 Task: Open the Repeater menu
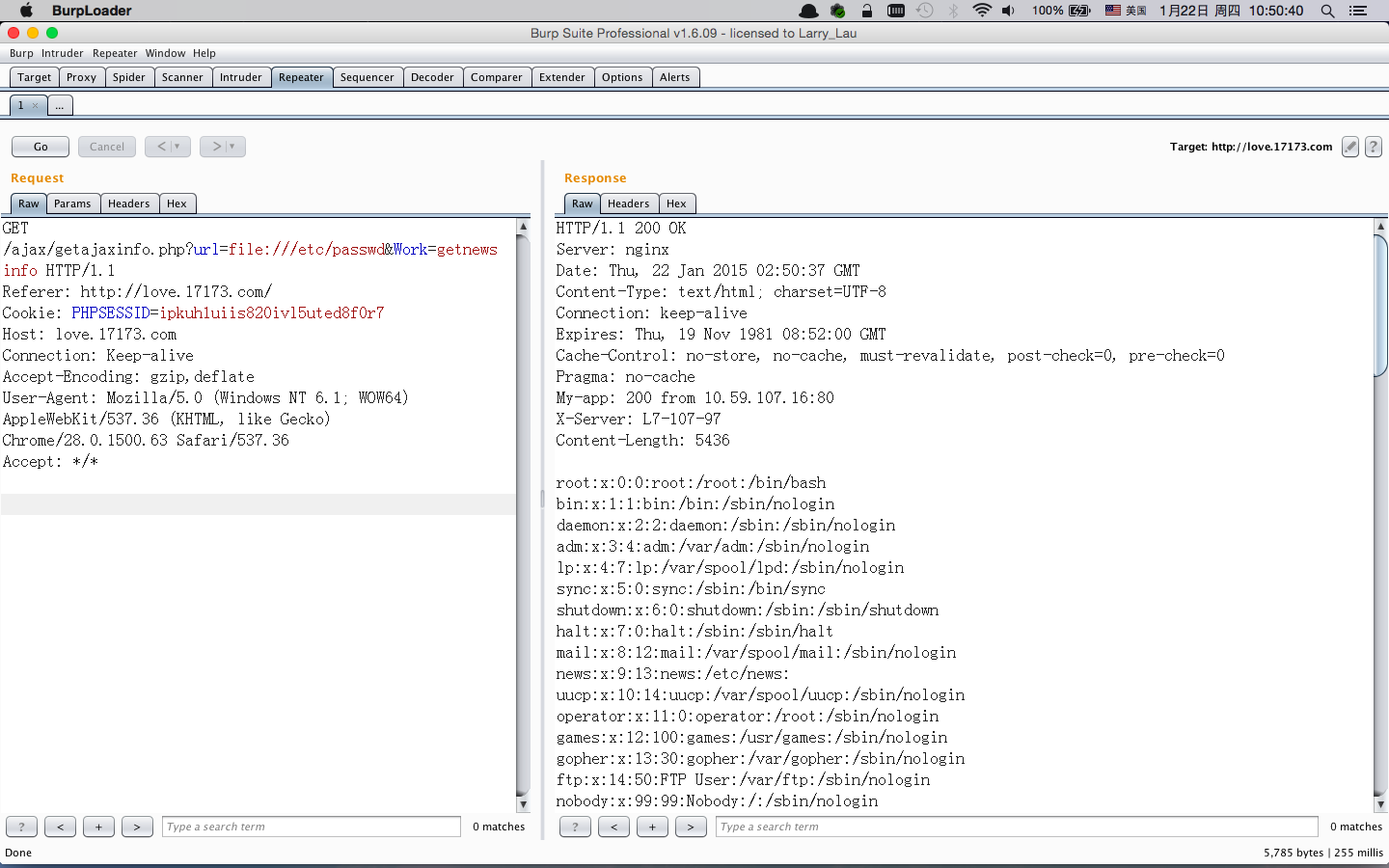pyautogui.click(x=115, y=53)
